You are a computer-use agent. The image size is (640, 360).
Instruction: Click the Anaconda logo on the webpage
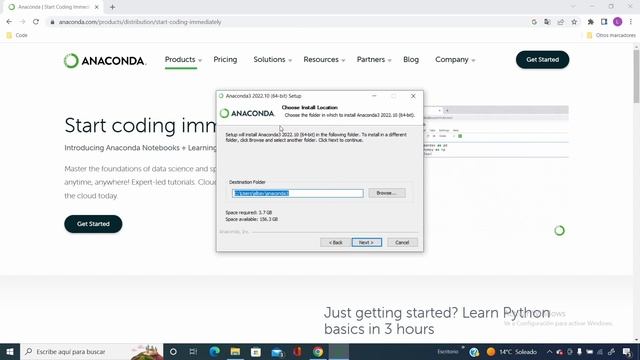click(x=104, y=60)
